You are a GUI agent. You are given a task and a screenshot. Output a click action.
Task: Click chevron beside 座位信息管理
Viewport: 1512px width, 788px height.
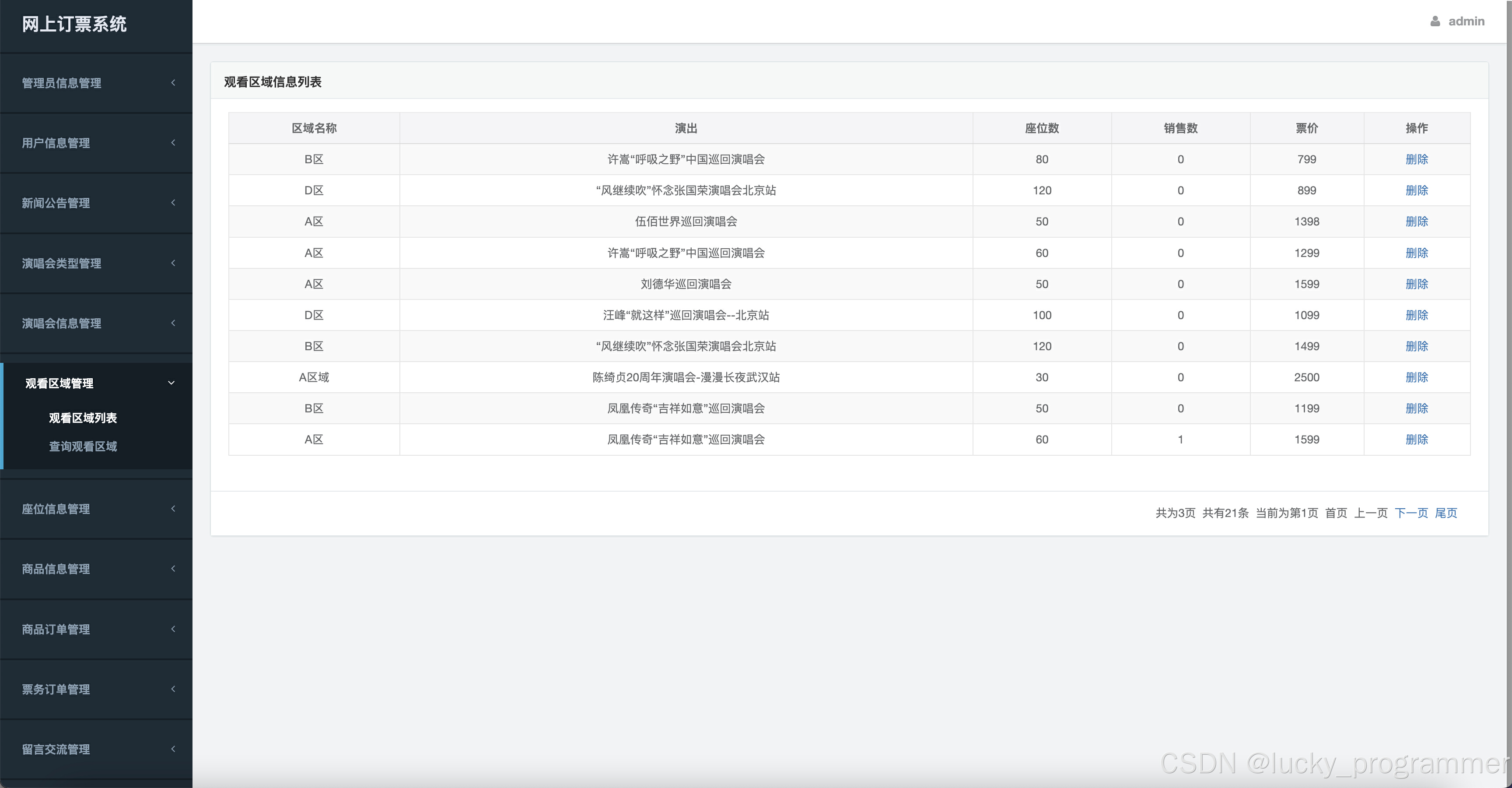click(173, 509)
